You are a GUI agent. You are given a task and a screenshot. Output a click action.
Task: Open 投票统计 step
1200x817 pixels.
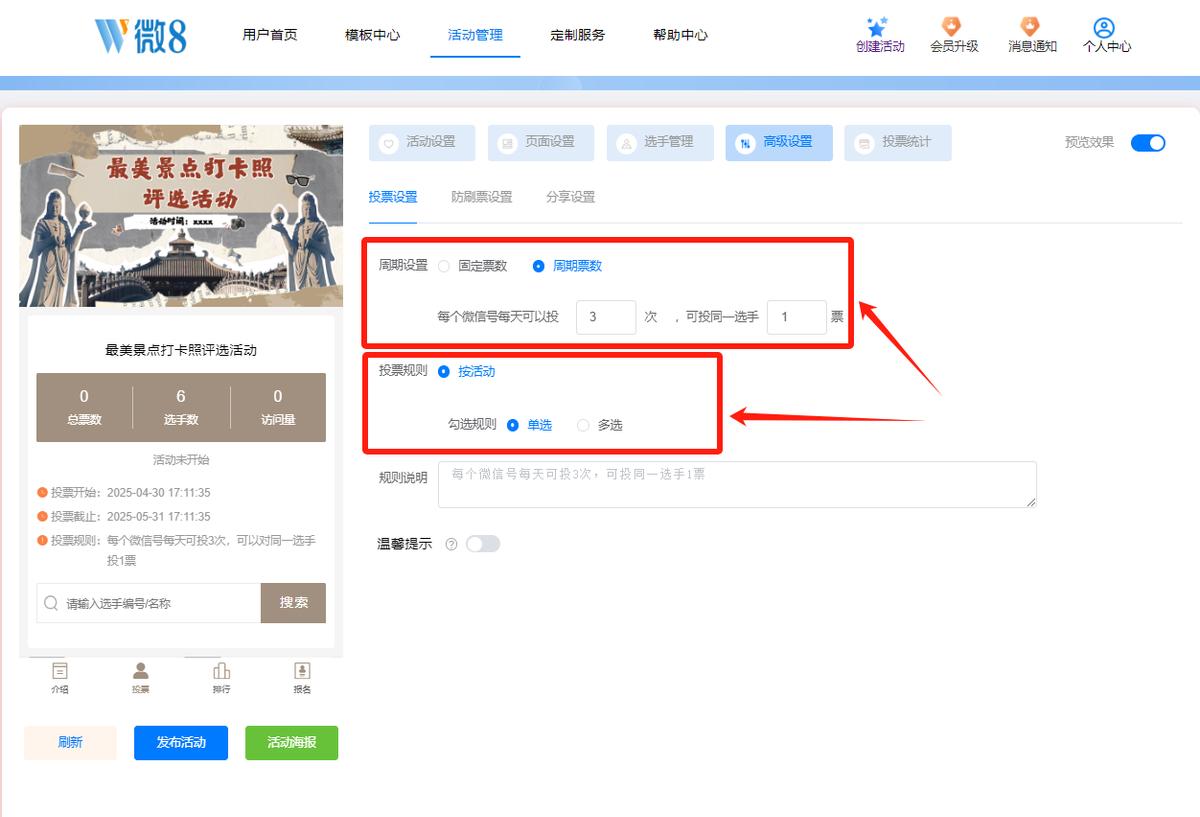(898, 142)
